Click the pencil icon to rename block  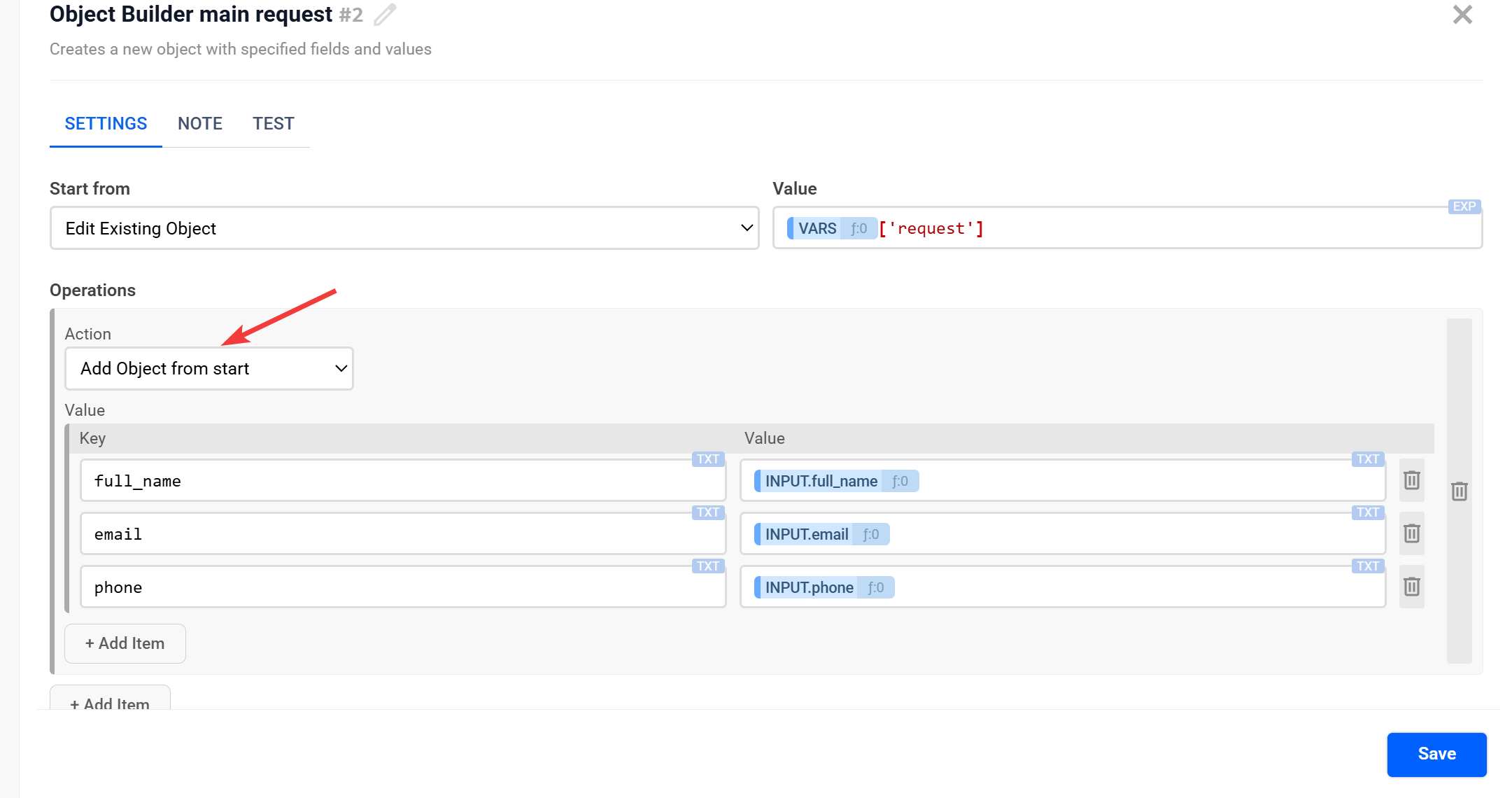coord(385,15)
